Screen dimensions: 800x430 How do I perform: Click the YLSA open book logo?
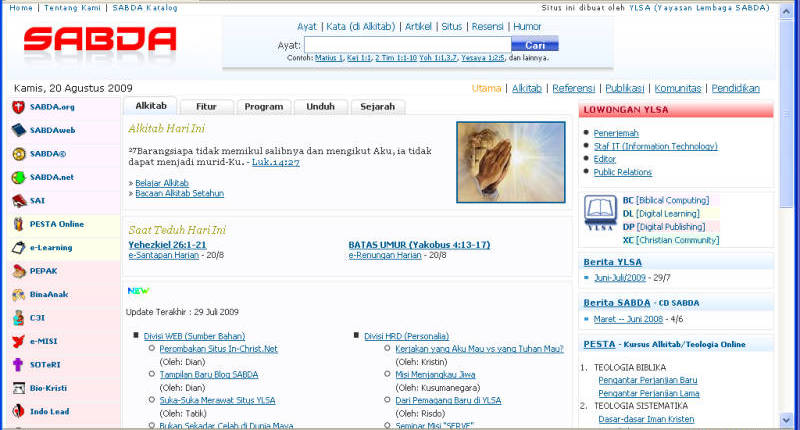(600, 213)
